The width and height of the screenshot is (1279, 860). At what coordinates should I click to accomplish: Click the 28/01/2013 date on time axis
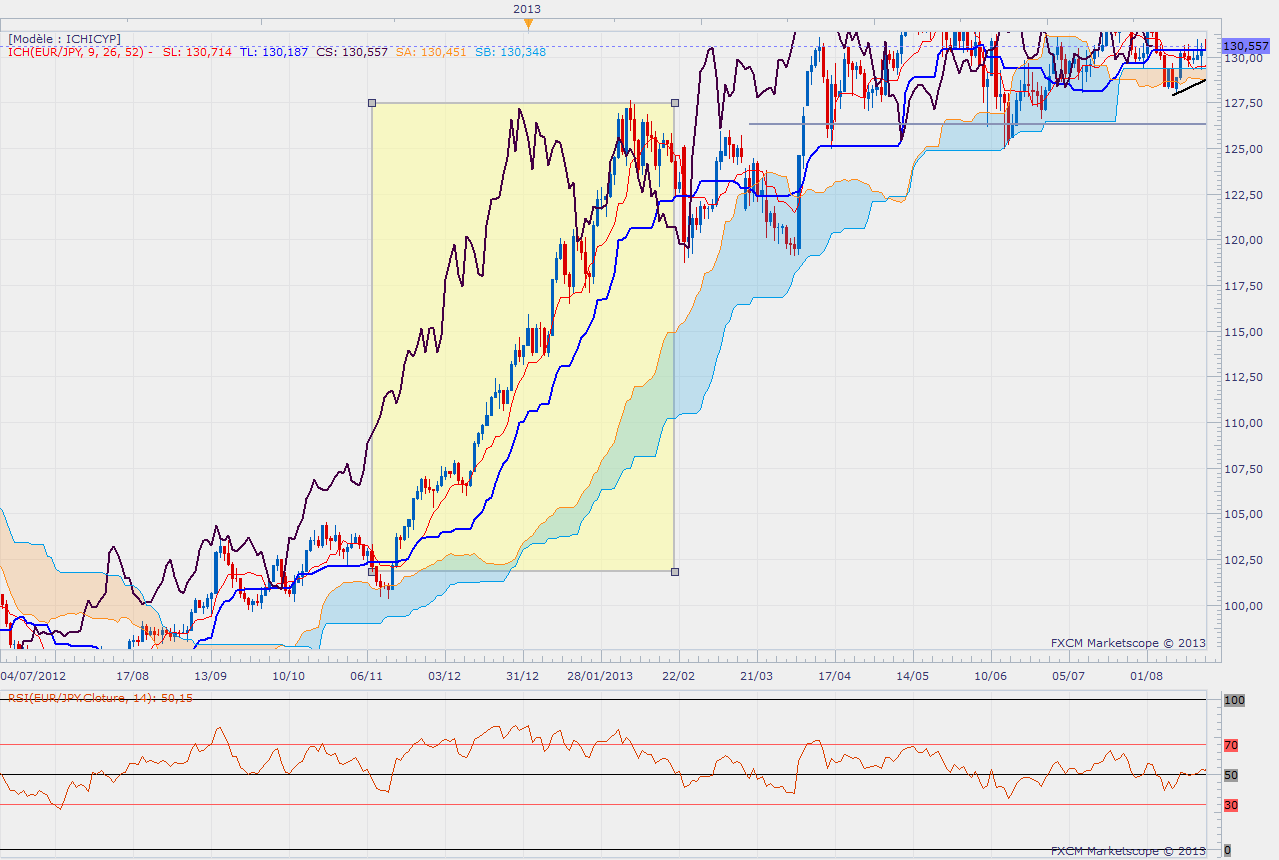tap(601, 676)
